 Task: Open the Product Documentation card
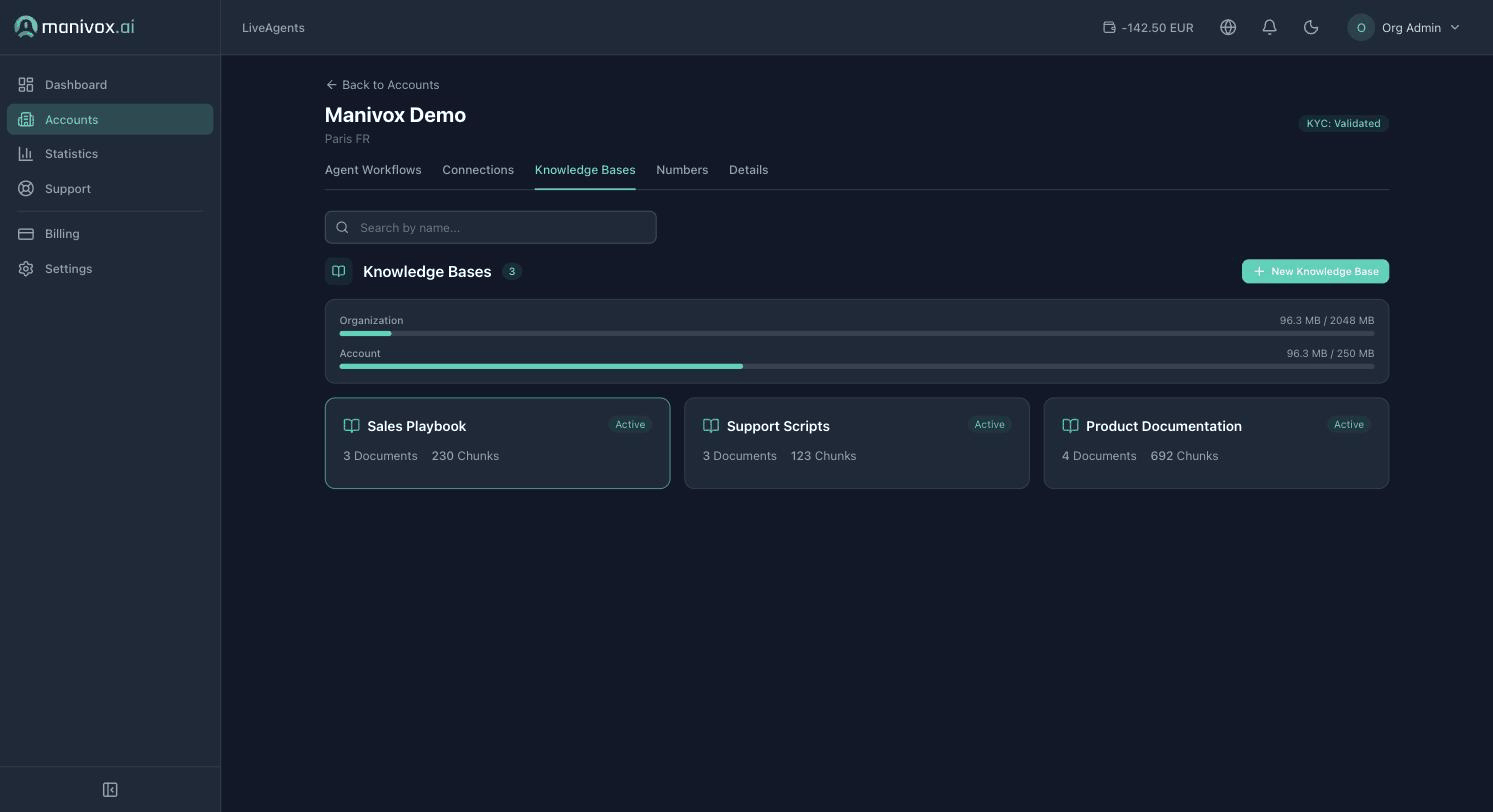tap(1216, 443)
